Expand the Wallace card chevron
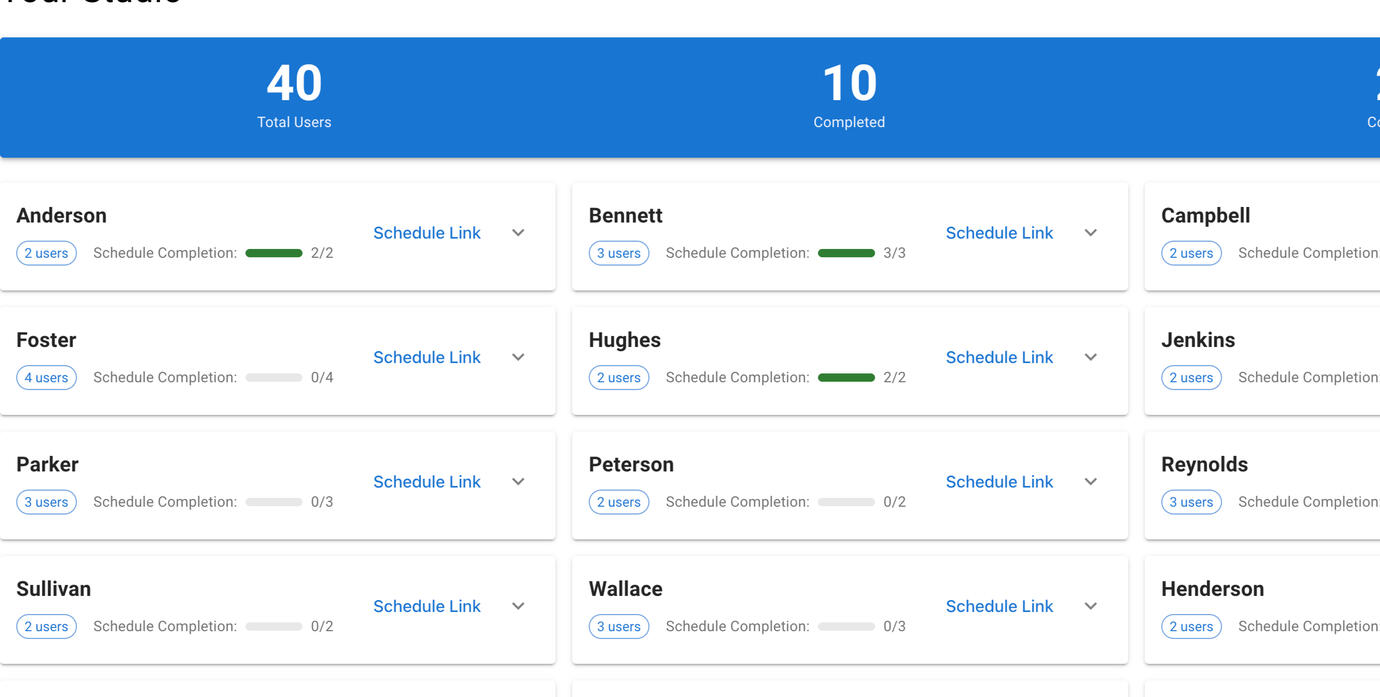This screenshot has height=697, width=1380. pyautogui.click(x=1090, y=606)
